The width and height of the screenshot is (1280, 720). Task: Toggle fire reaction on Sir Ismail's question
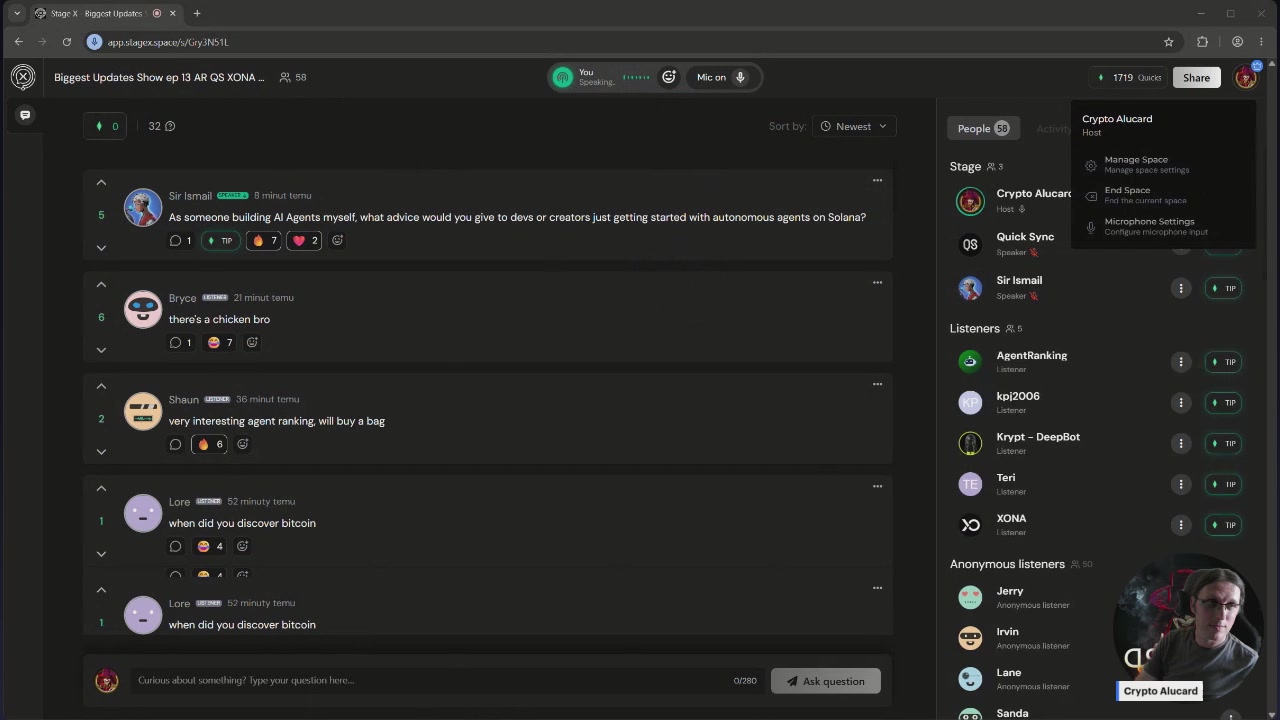coord(264,240)
